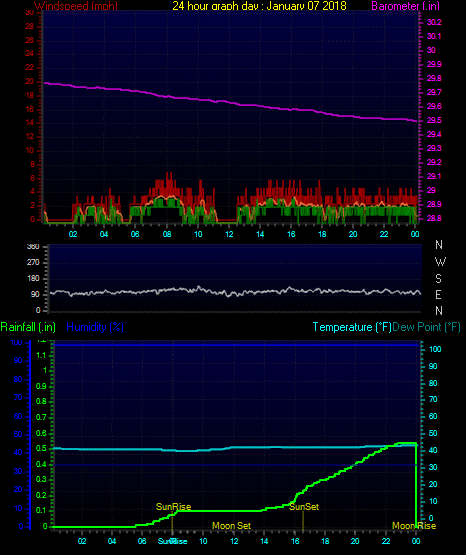Image resolution: width=466 pixels, height=555 pixels.
Task: Click the E compass direction label
Action: (x=438, y=294)
